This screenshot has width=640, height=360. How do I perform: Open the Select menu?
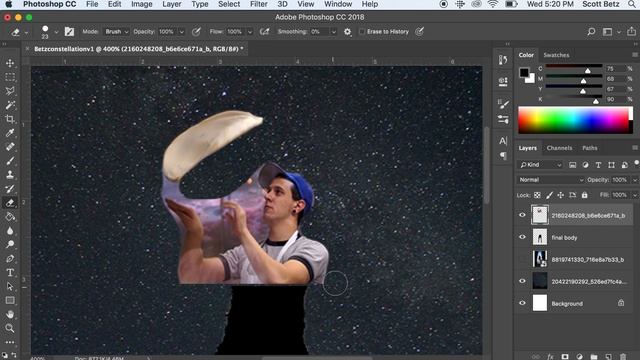(229, 4)
